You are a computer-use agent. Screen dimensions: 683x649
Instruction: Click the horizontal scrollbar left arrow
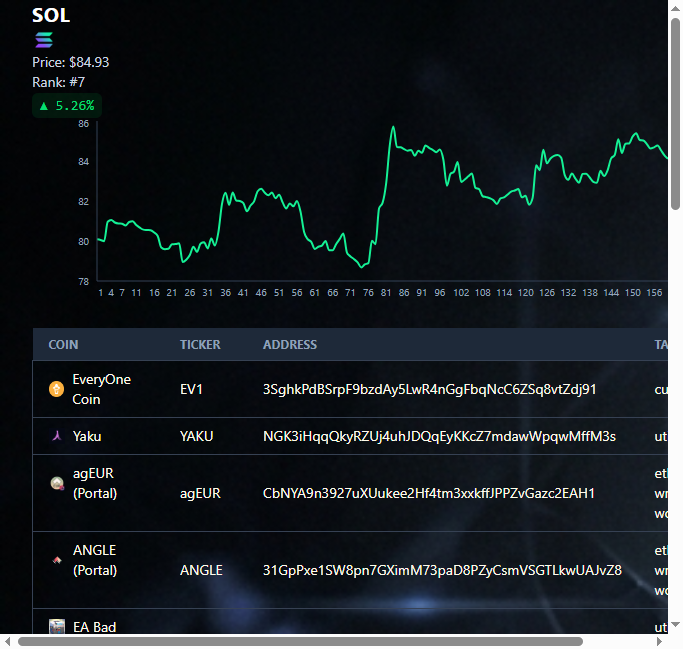pyautogui.click(x=7, y=642)
